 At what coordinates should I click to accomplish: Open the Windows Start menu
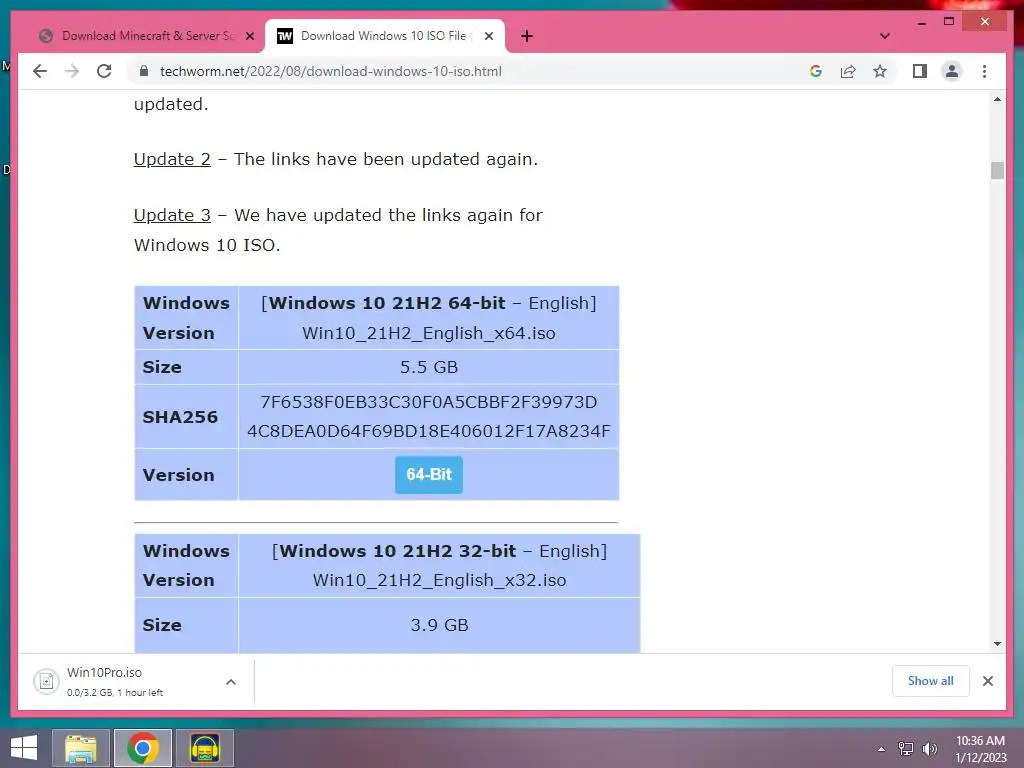click(x=24, y=748)
